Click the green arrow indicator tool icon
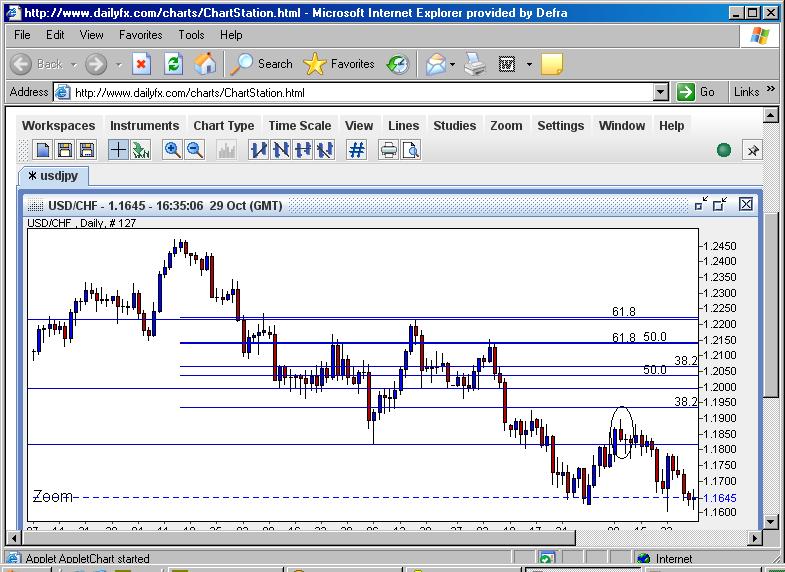This screenshot has width=785, height=572. click(x=141, y=150)
